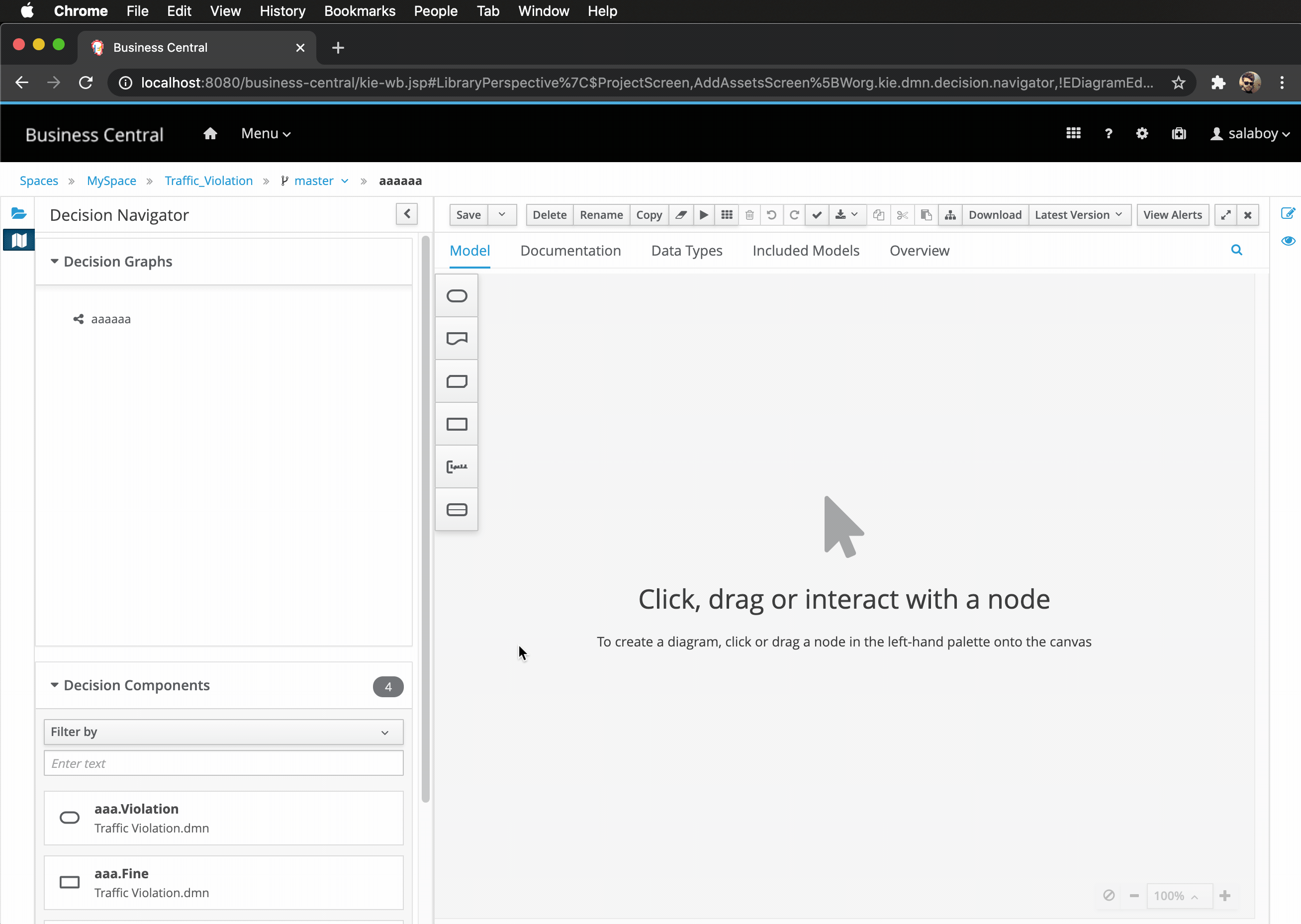Open the Latest Version dropdown
The image size is (1301, 924).
[1078, 214]
